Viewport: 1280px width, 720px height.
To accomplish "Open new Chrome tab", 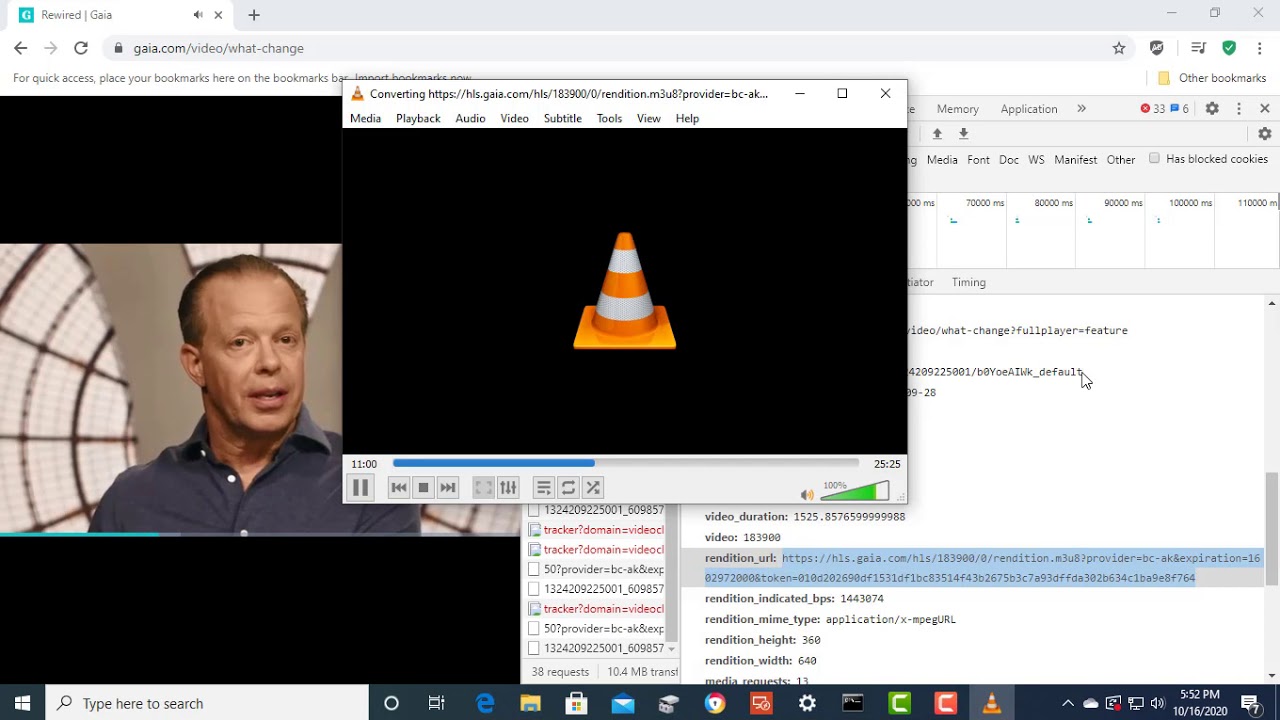I will click(x=254, y=15).
